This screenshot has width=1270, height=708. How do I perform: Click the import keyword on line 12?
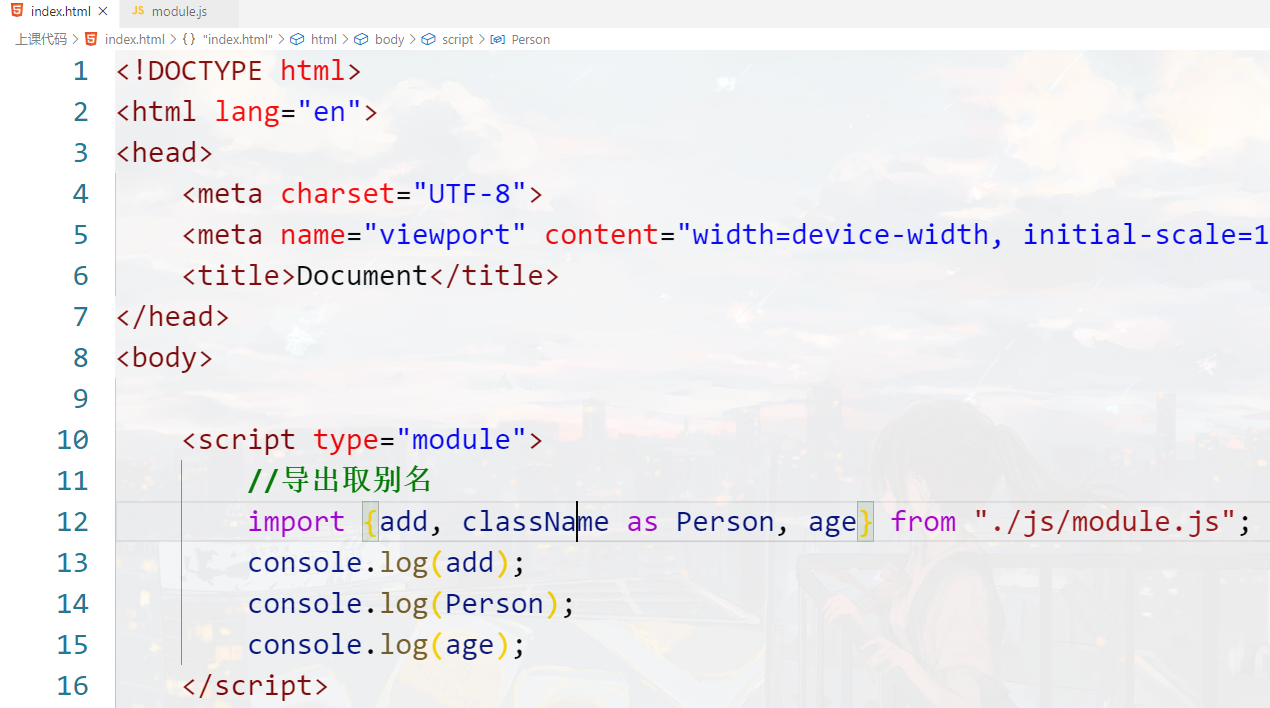click(x=296, y=522)
